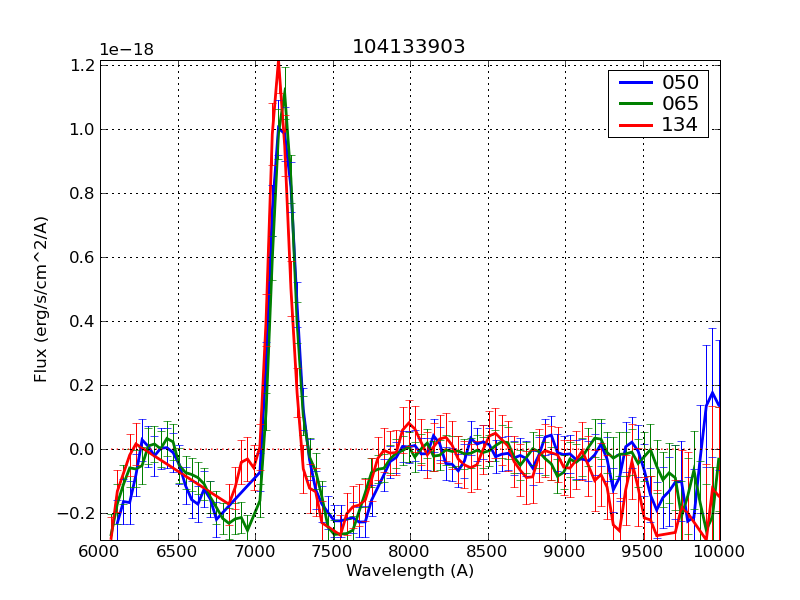Click the 7000 x-axis tick label
The width and height of the screenshot is (800, 600).
(254, 551)
